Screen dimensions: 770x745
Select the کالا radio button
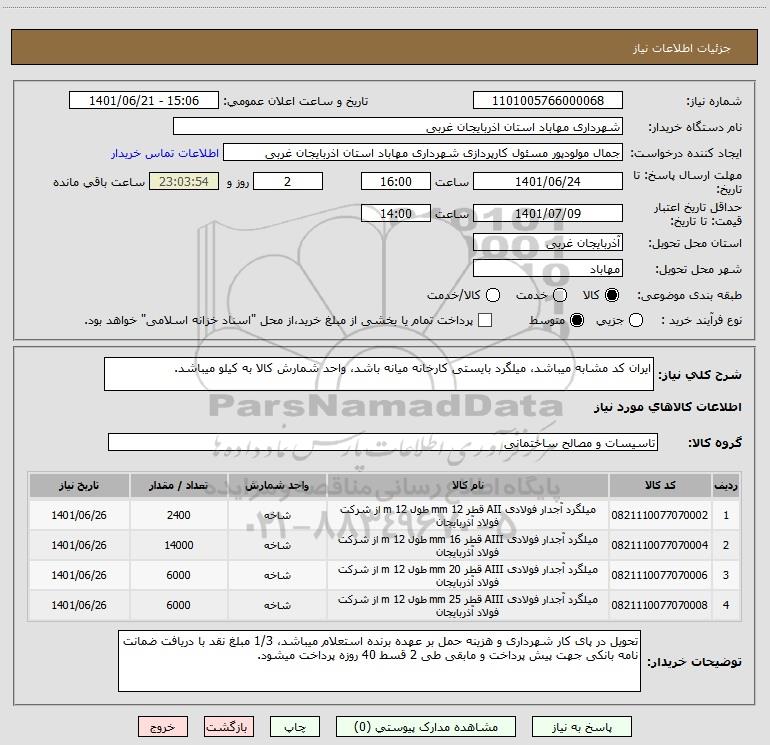pos(612,295)
